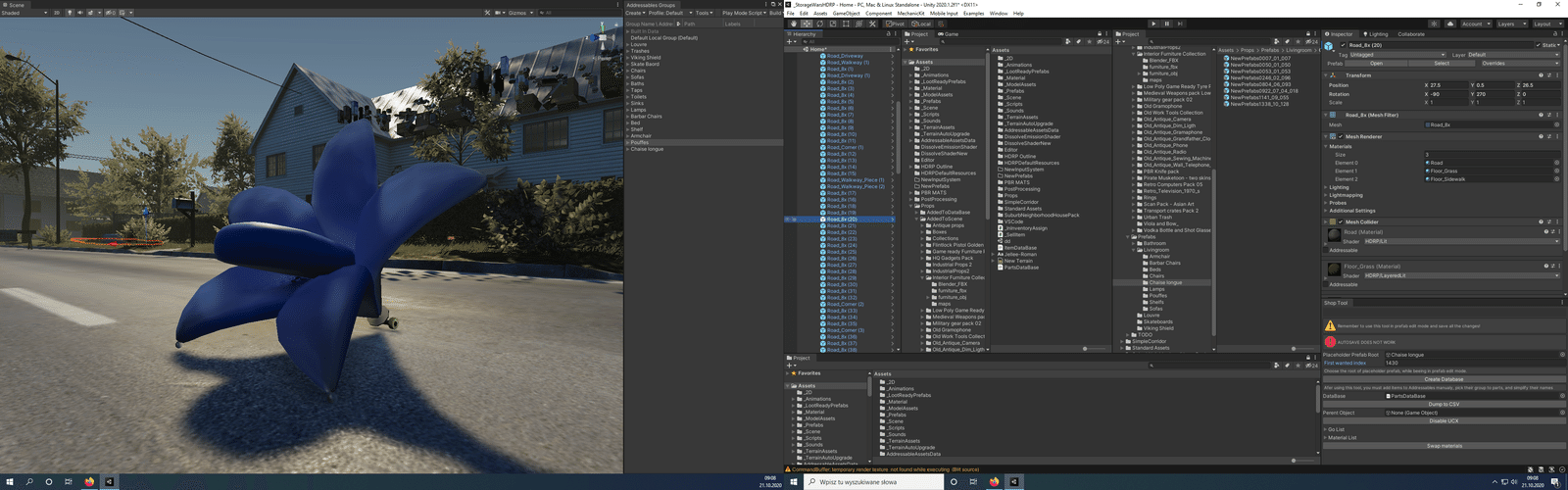The image size is (1568, 490).
Task: Click the Dump to CSV button
Action: [x=1444, y=404]
